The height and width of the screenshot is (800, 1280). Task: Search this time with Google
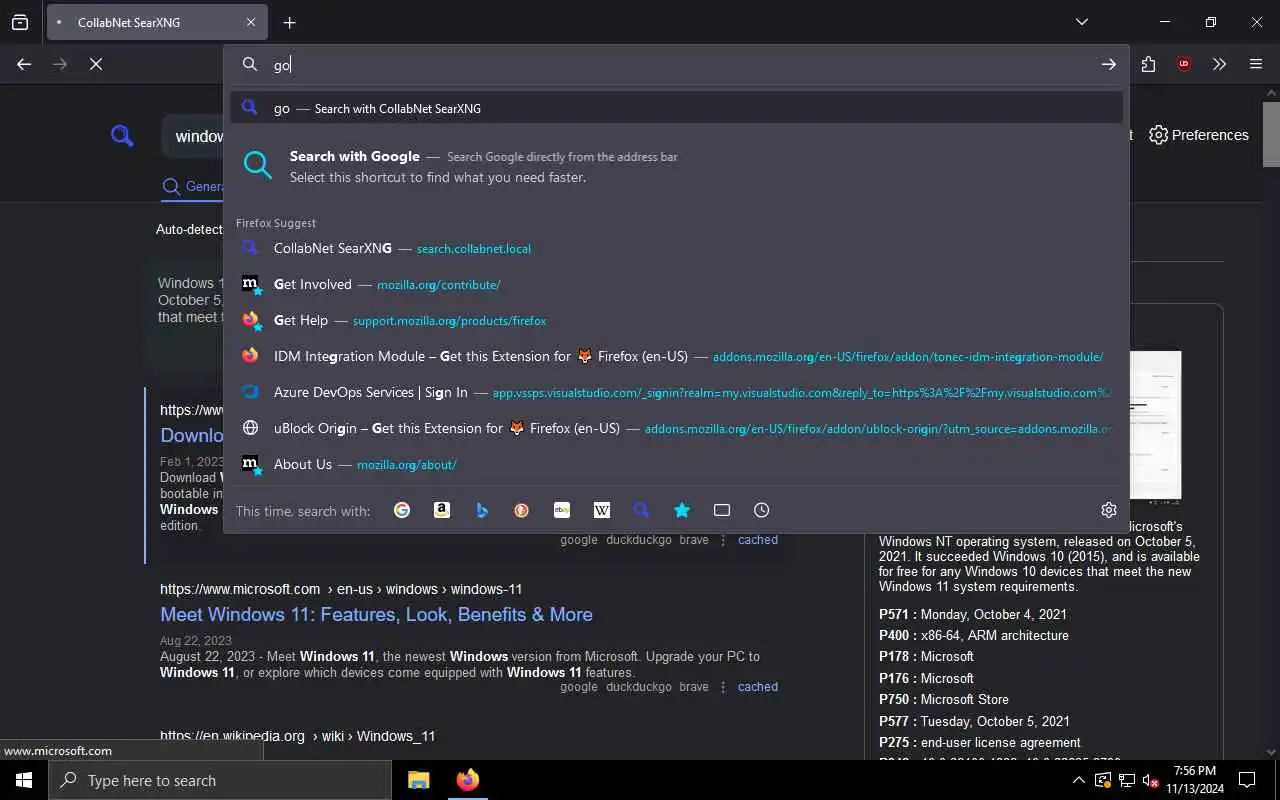tap(402, 510)
